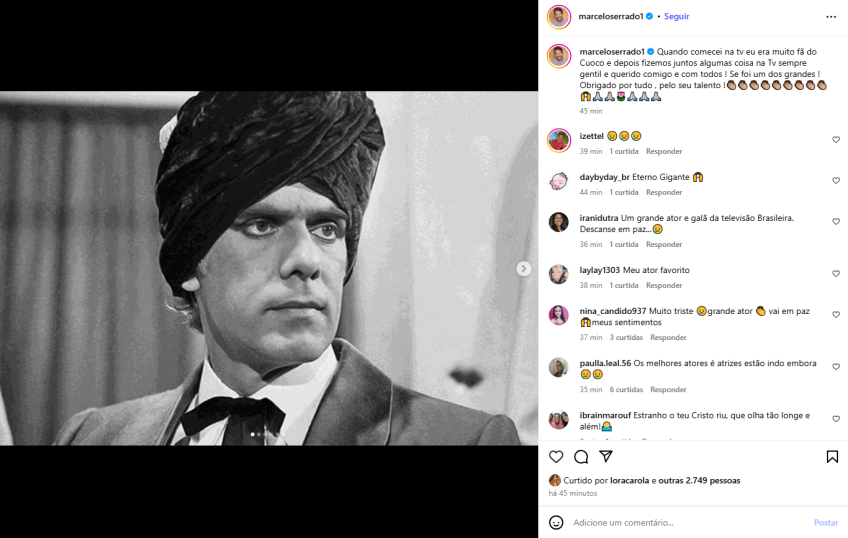
Task: Like the comment by paulla.leal.56
Action: 836,367
